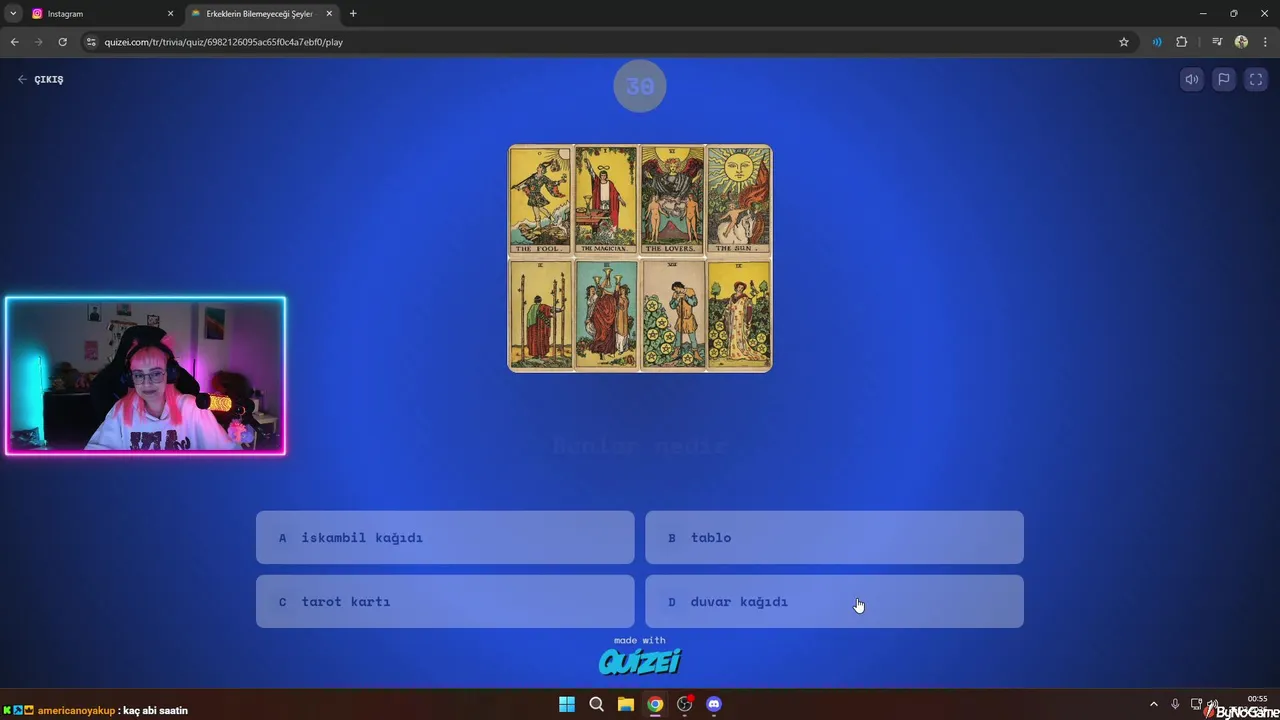Reload the current page
The image size is (1280, 720).
pyautogui.click(x=62, y=42)
